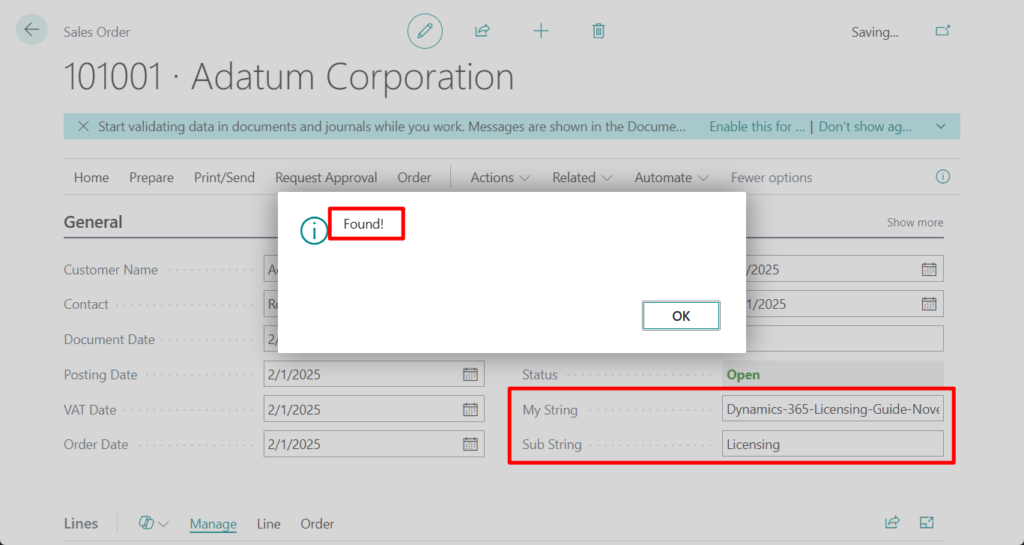Viewport: 1024px width, 545px height.
Task: Click the back arrow button
Action: (x=32, y=30)
